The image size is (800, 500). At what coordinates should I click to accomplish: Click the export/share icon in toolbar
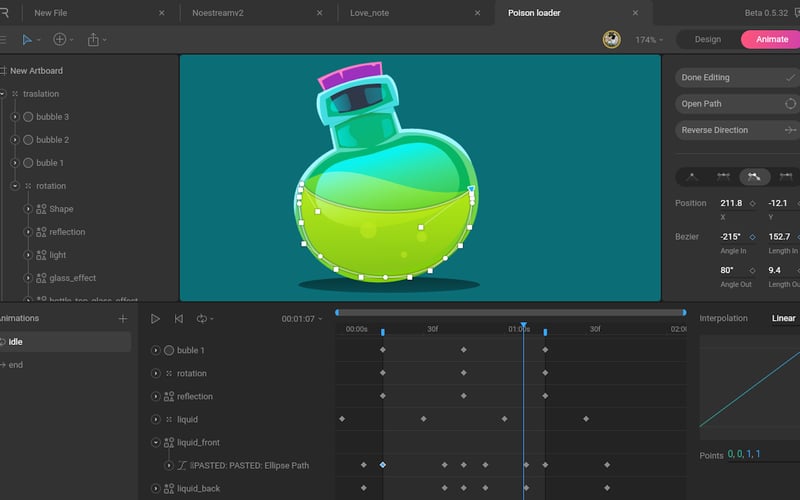(93, 40)
